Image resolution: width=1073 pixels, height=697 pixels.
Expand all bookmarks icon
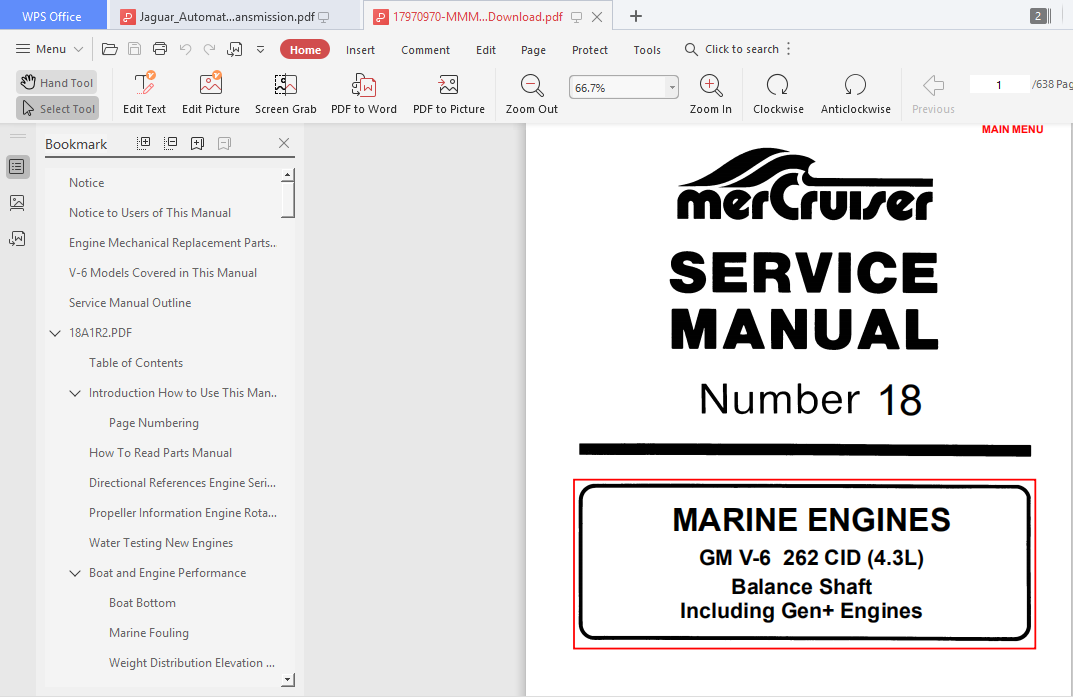click(x=144, y=143)
